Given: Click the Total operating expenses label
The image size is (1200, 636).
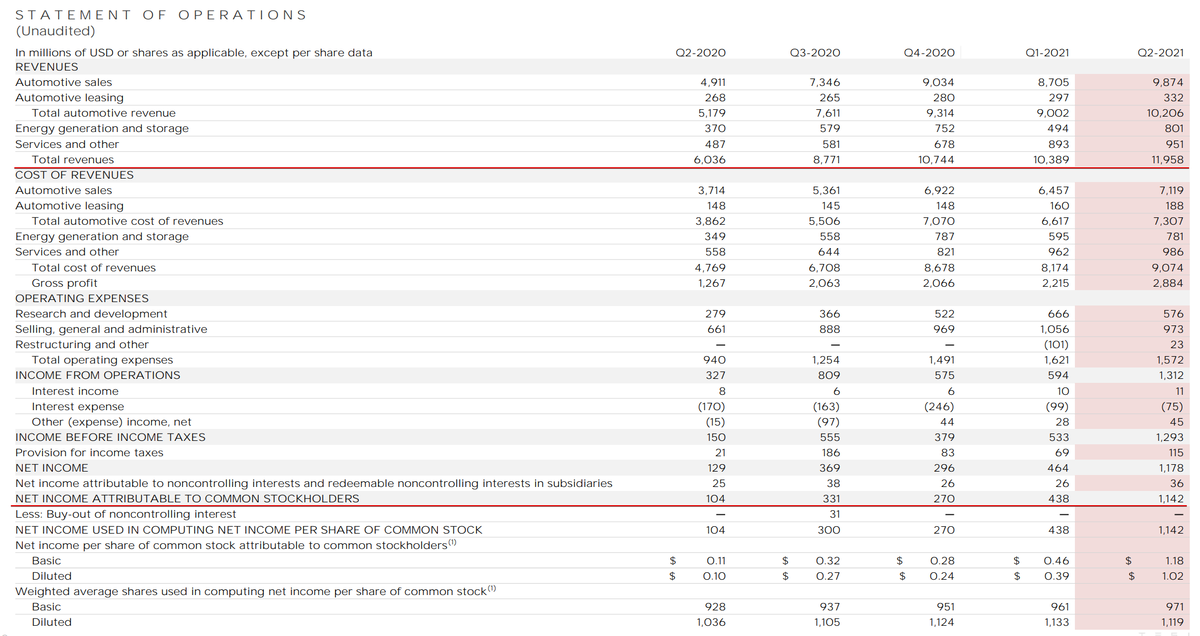Looking at the screenshot, I should pyautogui.click(x=102, y=360).
